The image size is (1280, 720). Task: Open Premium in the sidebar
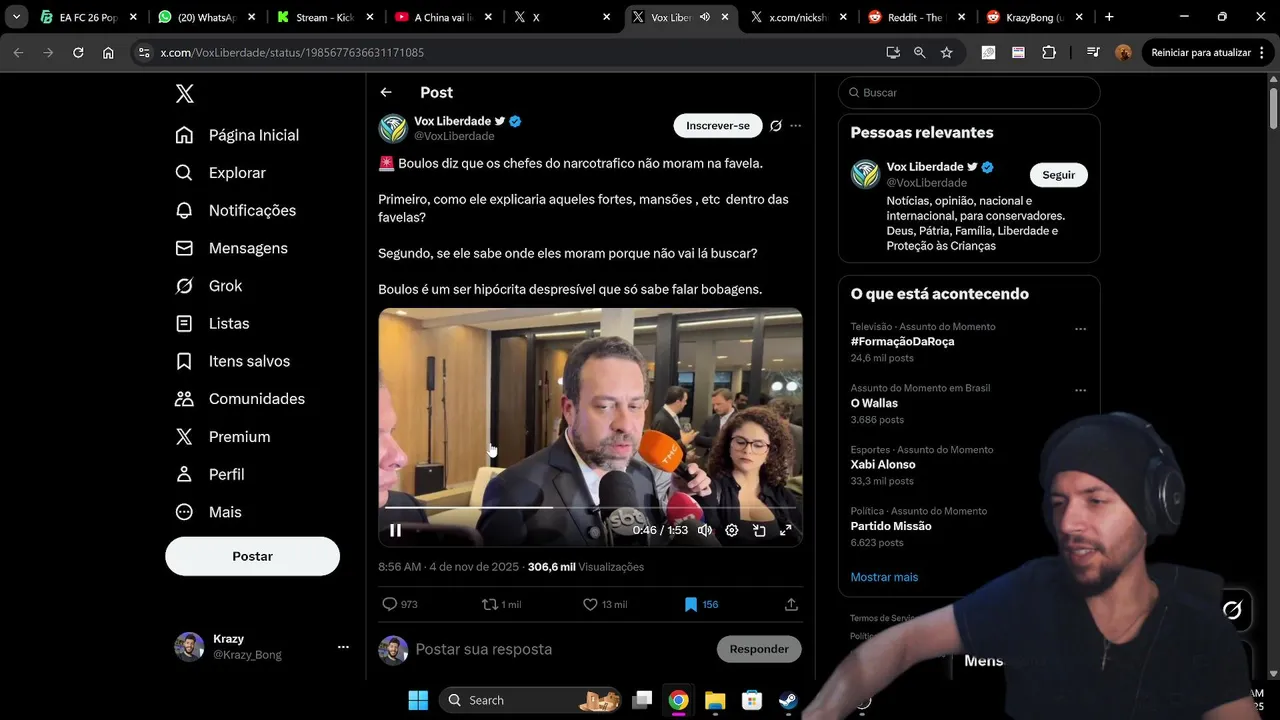[x=222, y=437]
